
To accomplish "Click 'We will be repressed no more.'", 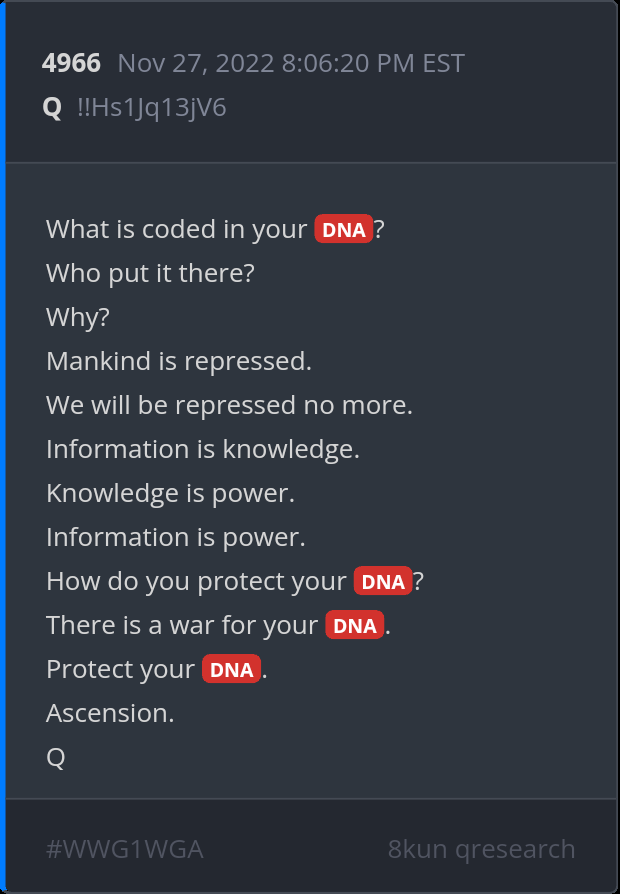I will click(x=229, y=405).
